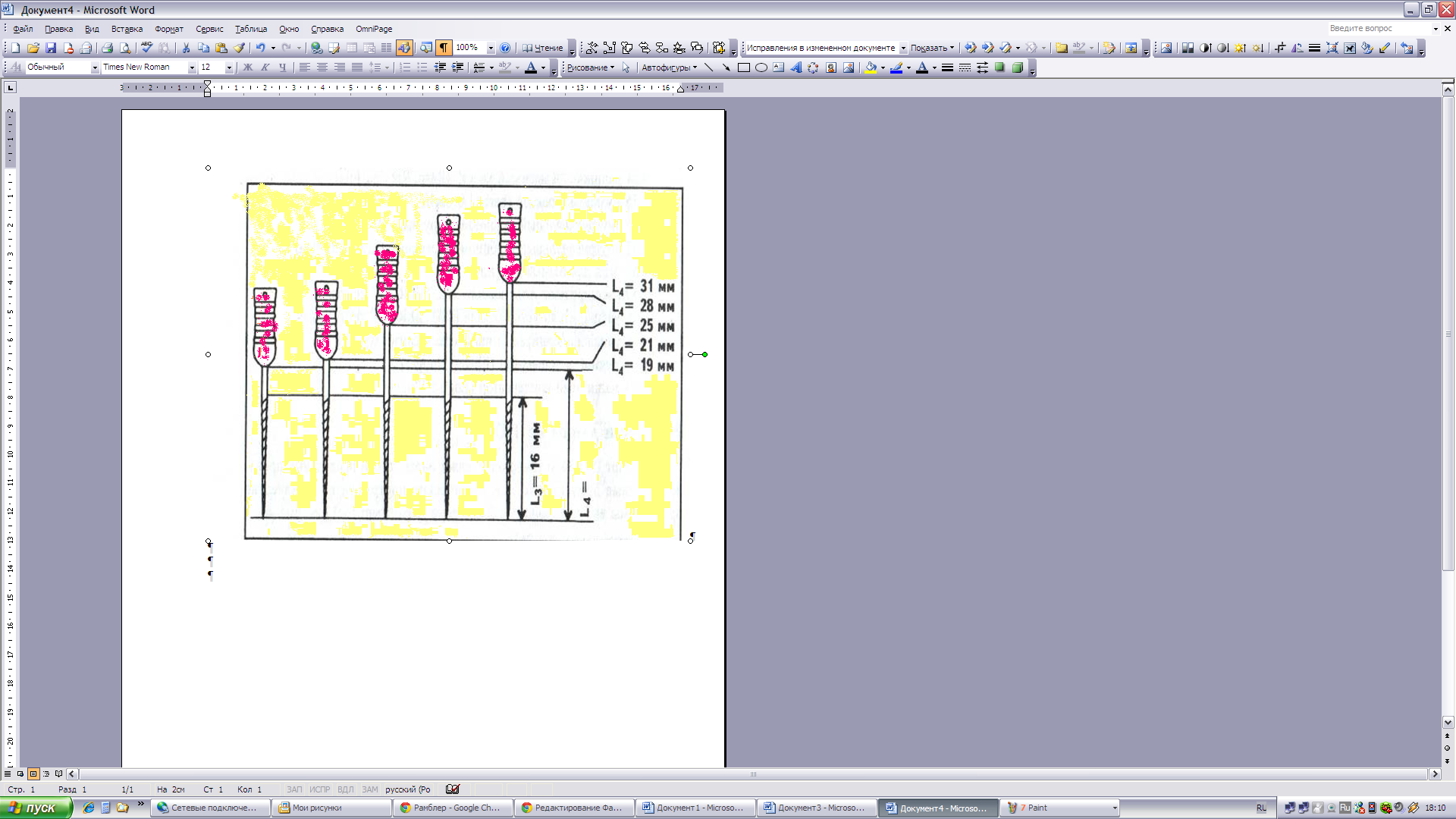Toggle the ИСПР track changes indicator
This screenshot has height=819, width=1456.
[x=319, y=789]
